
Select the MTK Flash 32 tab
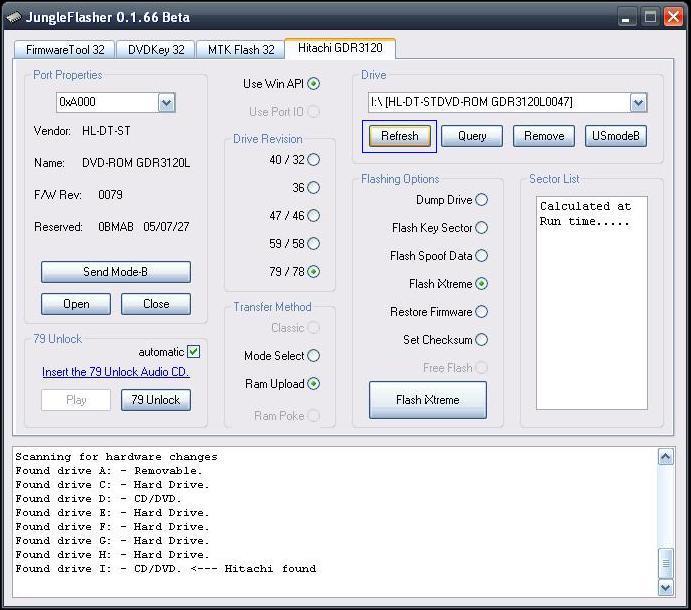240,49
